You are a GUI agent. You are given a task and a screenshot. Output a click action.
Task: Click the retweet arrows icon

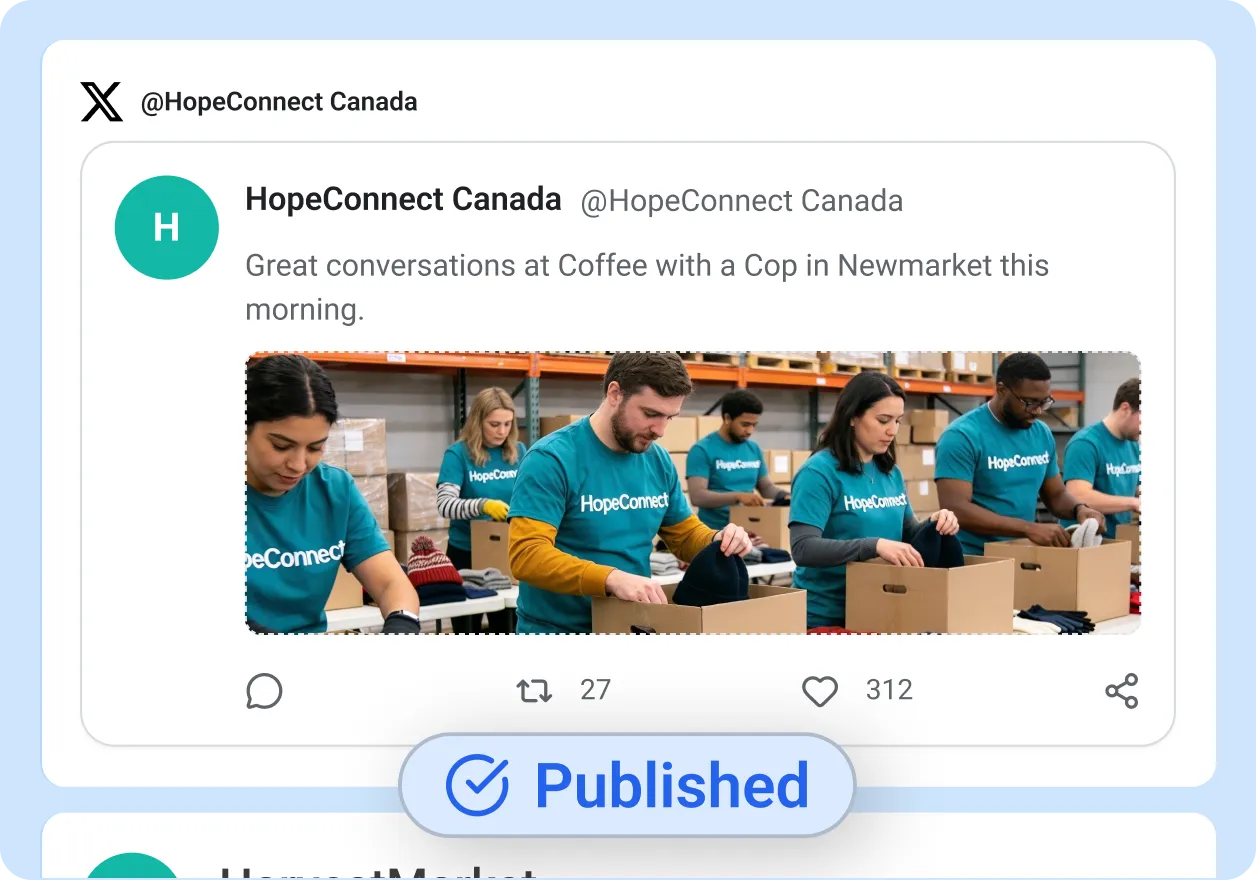(534, 691)
